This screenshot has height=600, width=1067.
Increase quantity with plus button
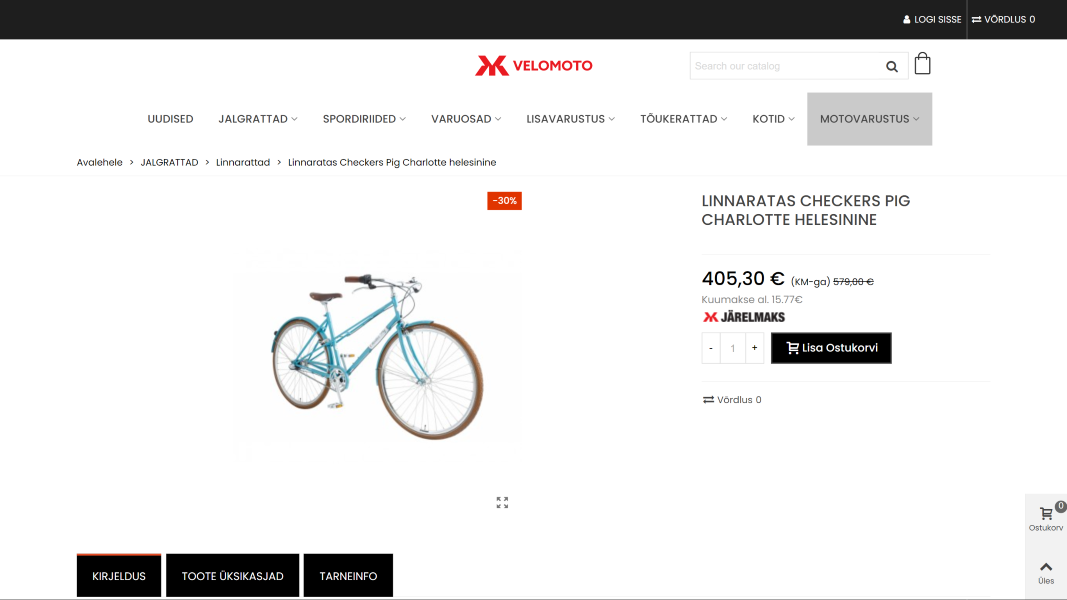coord(754,348)
